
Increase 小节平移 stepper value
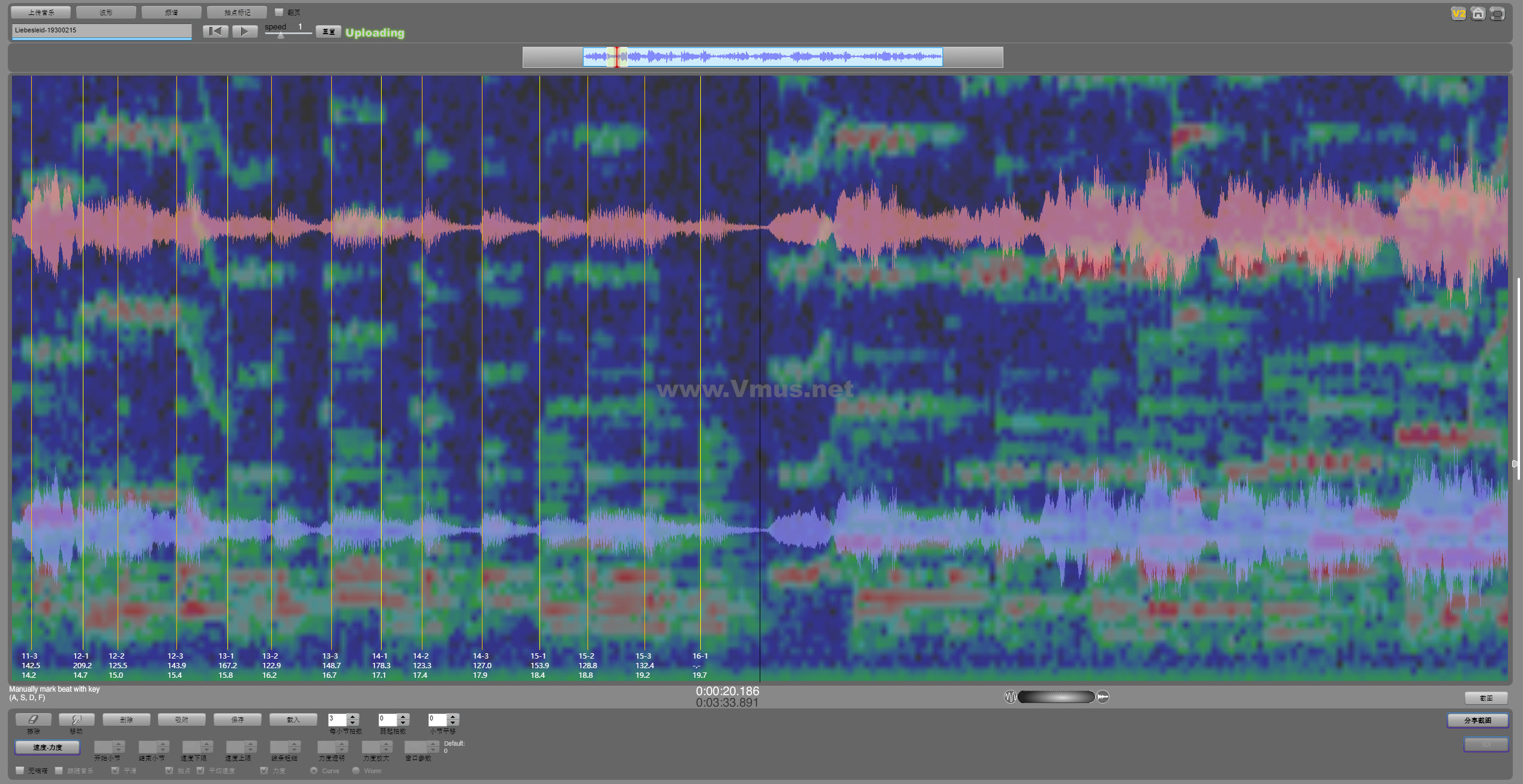[453, 716]
